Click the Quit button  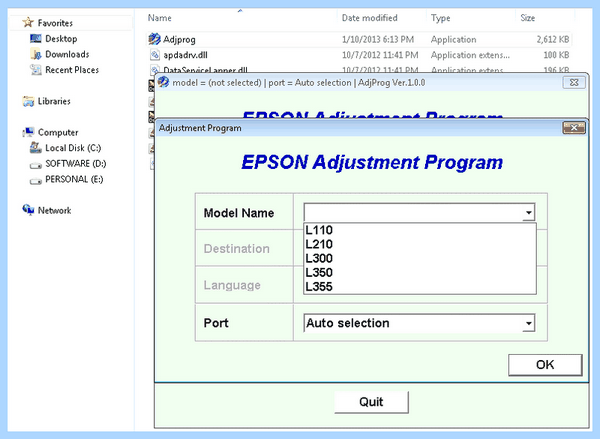[x=371, y=402]
